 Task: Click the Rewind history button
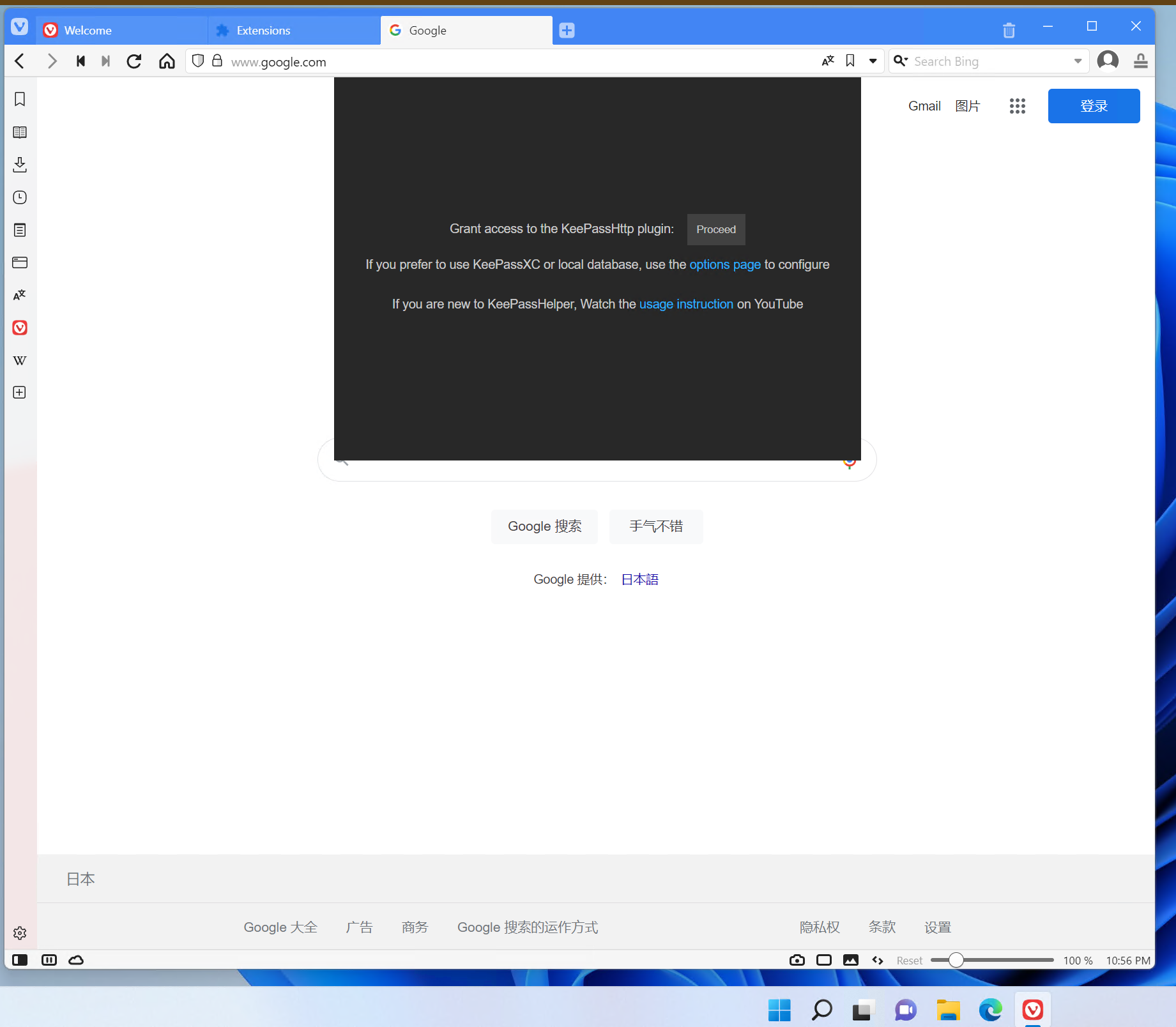coord(80,61)
